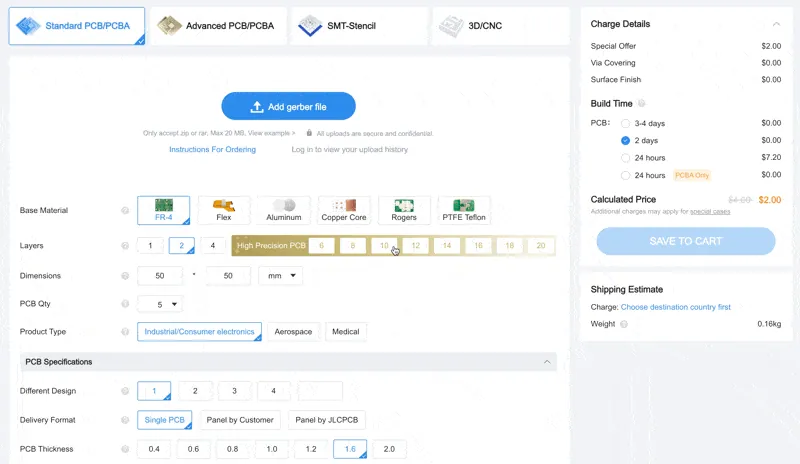Click Log in to view upload history
Image resolution: width=800 pixels, height=464 pixels.
[x=349, y=150]
